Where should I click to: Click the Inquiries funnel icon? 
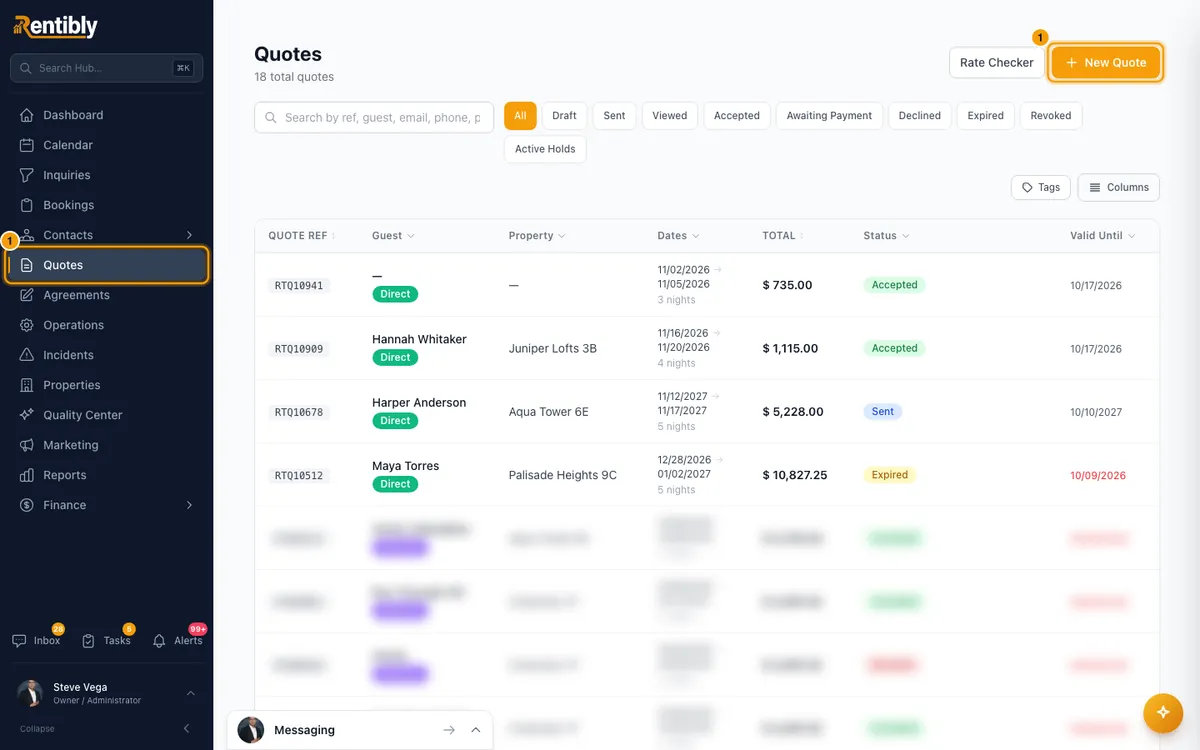(27, 175)
